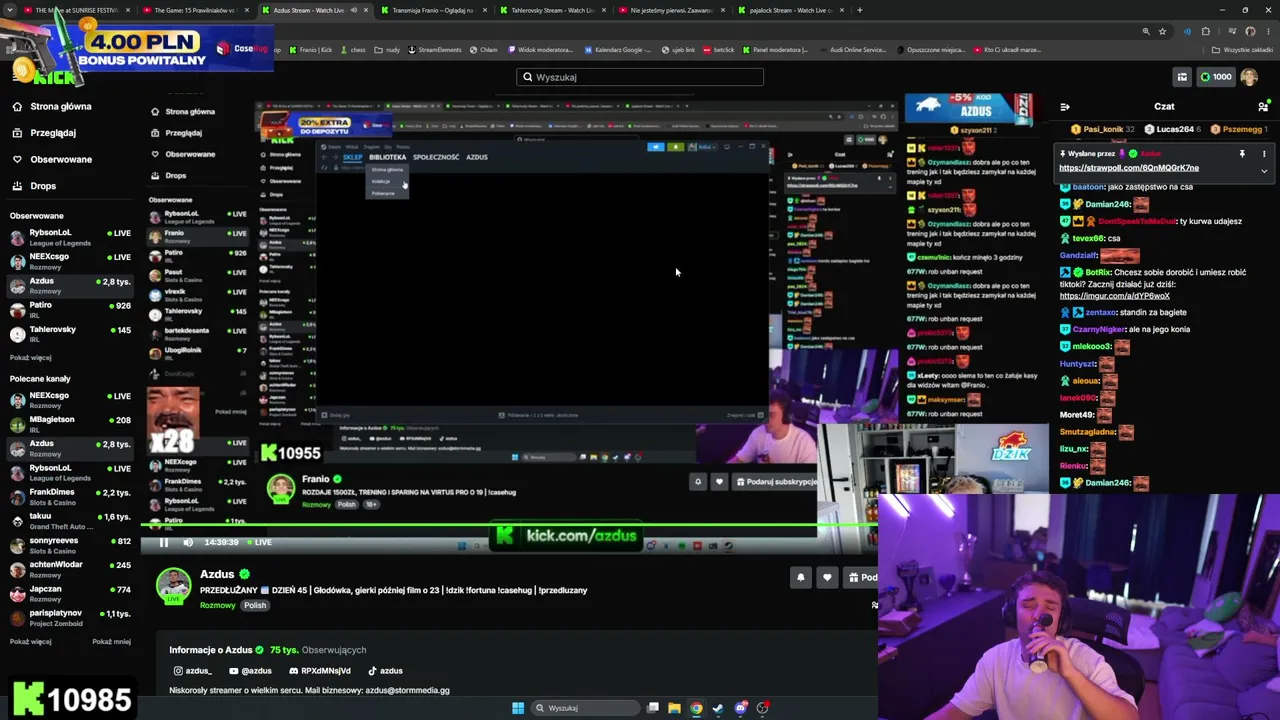Switch to Transmisja Franio tab
The width and height of the screenshot is (1280, 720).
[x=433, y=10]
